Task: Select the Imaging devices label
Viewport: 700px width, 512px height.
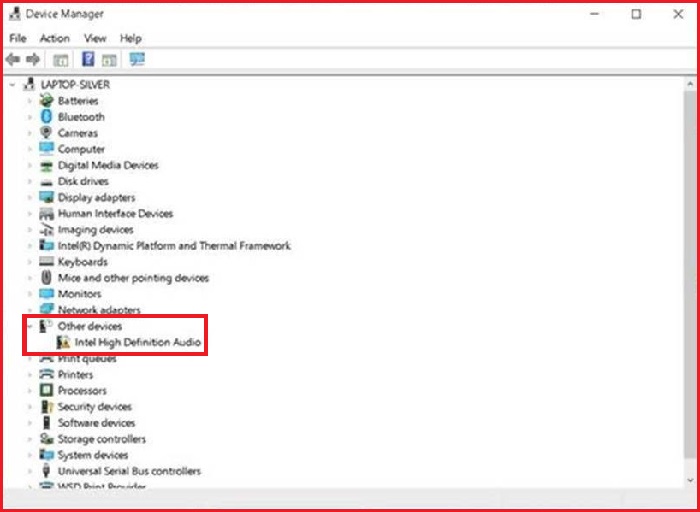Action: coord(96,229)
